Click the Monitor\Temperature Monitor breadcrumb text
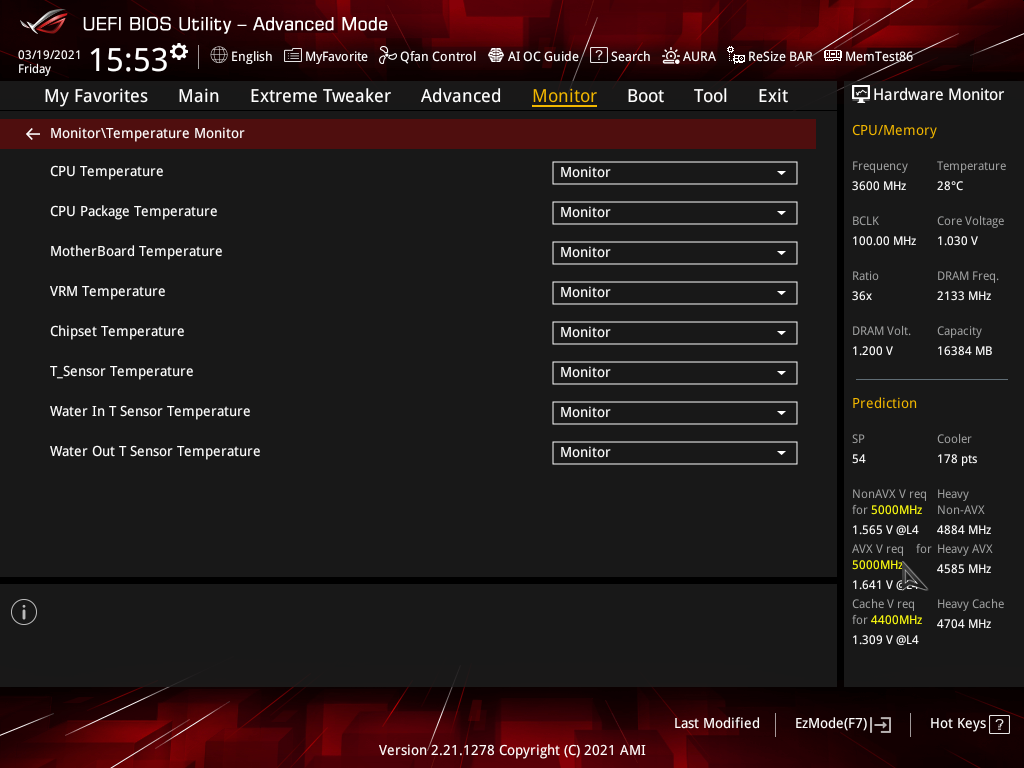This screenshot has height=768, width=1024. pos(147,133)
